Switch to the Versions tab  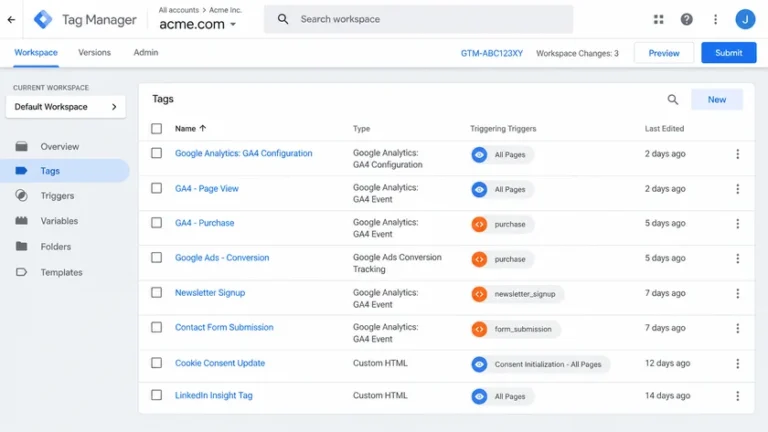(x=95, y=52)
